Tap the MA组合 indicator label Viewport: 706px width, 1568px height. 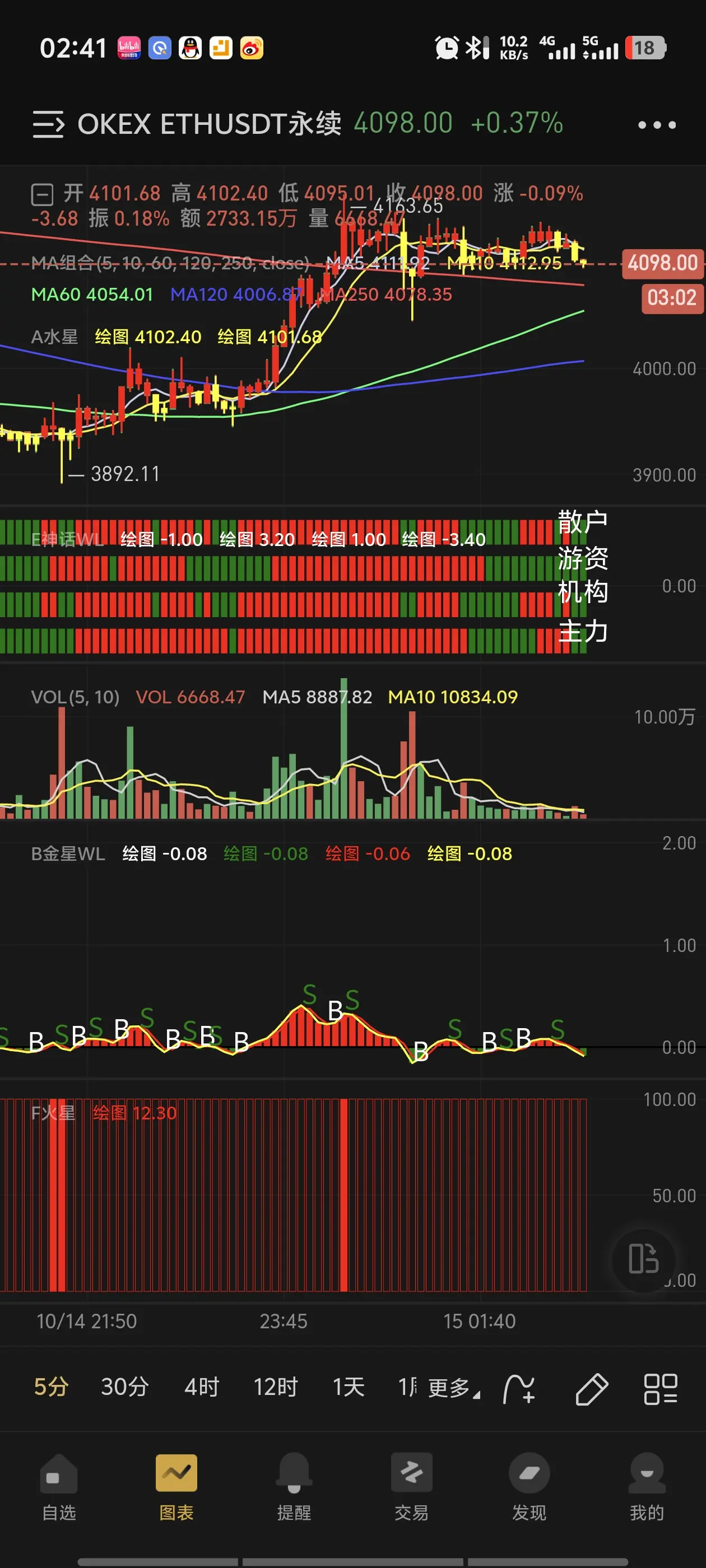[x=170, y=263]
